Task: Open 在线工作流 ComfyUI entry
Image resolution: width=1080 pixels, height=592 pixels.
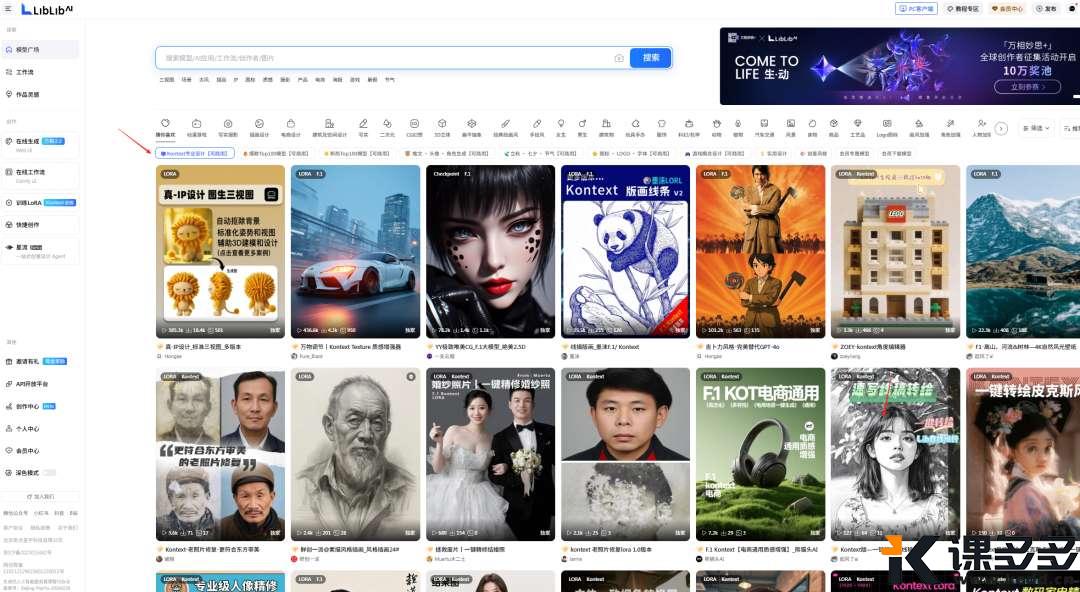Action: [x=41, y=175]
